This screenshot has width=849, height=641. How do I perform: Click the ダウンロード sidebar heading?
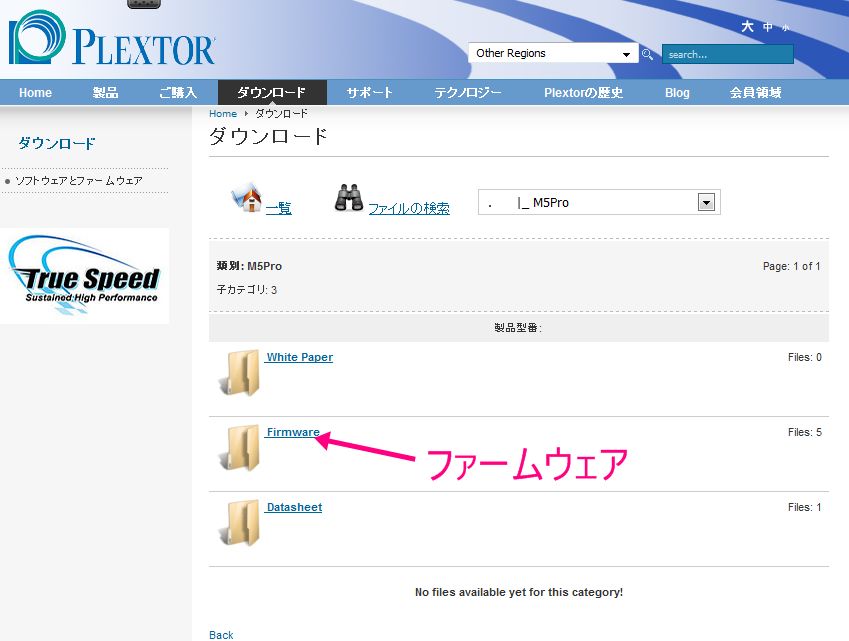(x=57, y=143)
